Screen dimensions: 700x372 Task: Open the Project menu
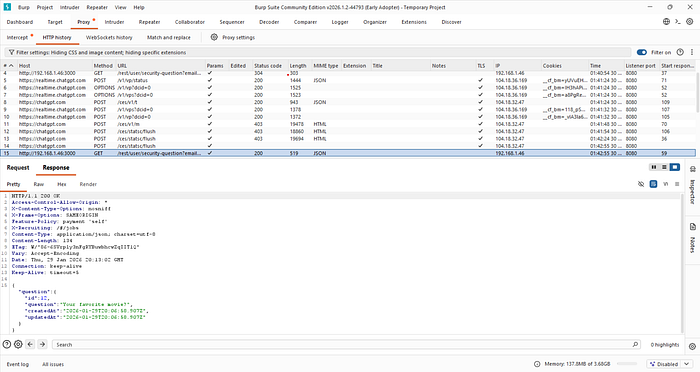point(45,7)
